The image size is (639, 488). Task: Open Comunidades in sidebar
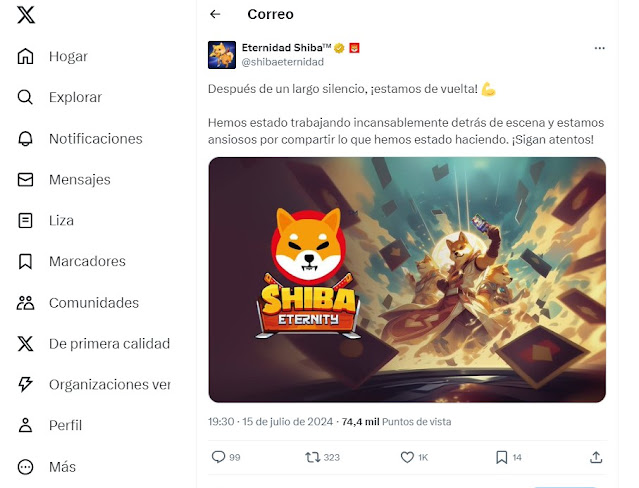tap(77, 303)
